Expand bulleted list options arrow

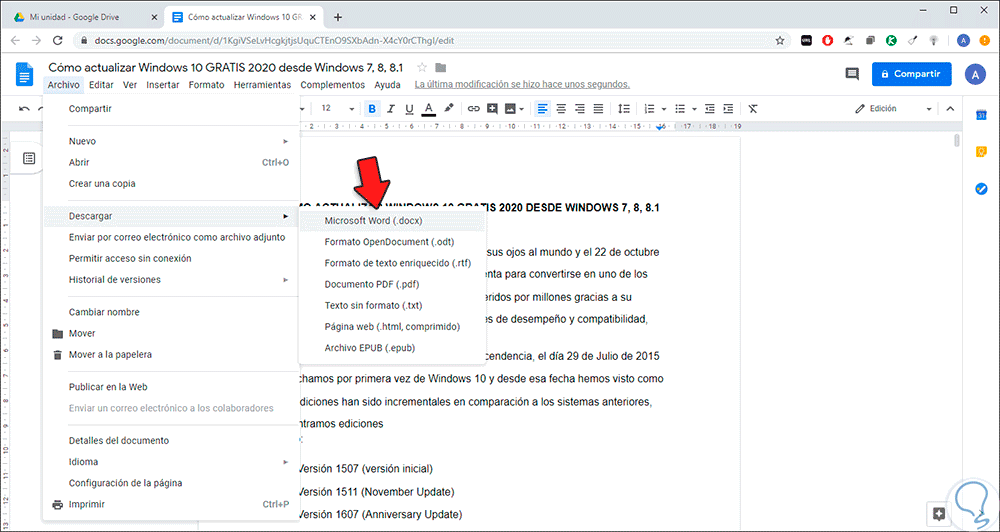(694, 109)
